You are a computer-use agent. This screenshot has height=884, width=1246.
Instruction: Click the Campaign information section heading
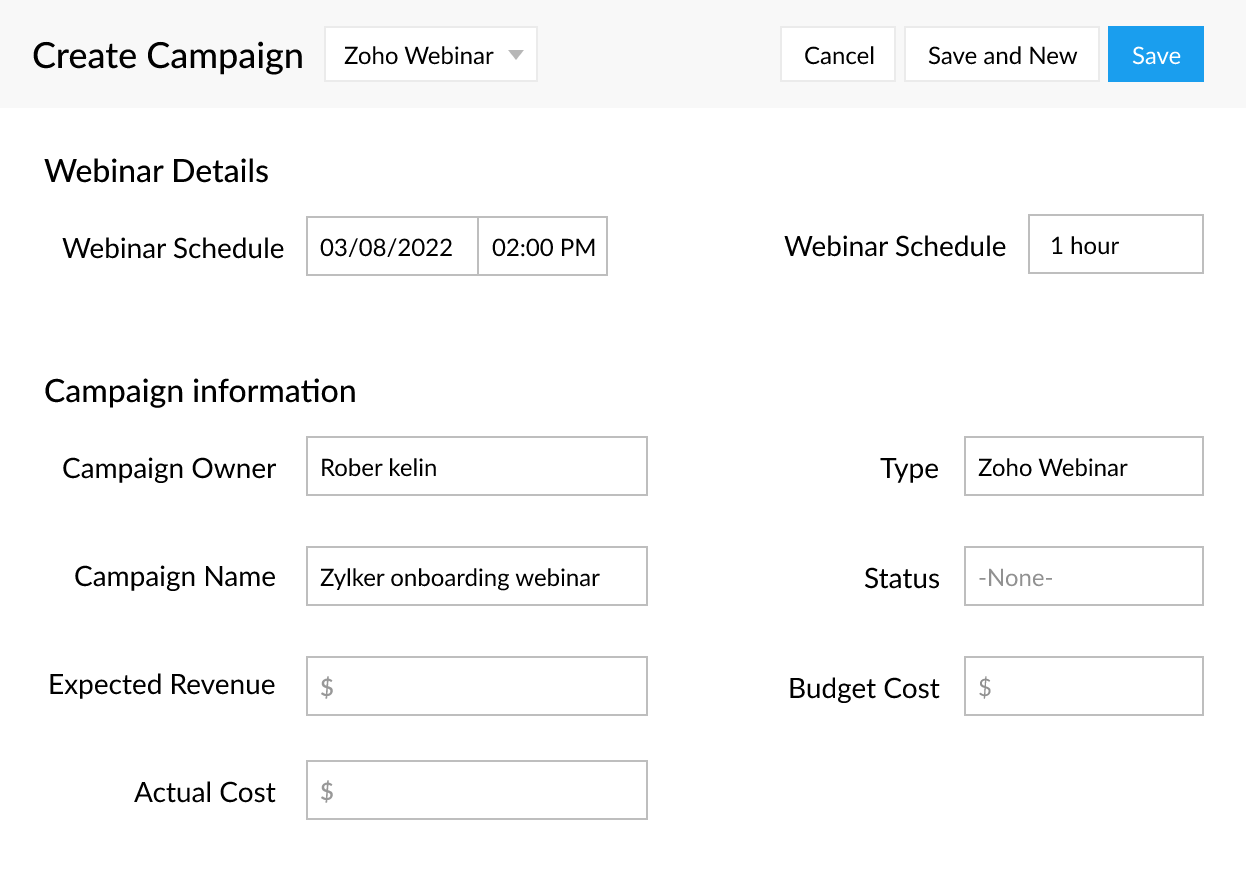[x=200, y=391]
